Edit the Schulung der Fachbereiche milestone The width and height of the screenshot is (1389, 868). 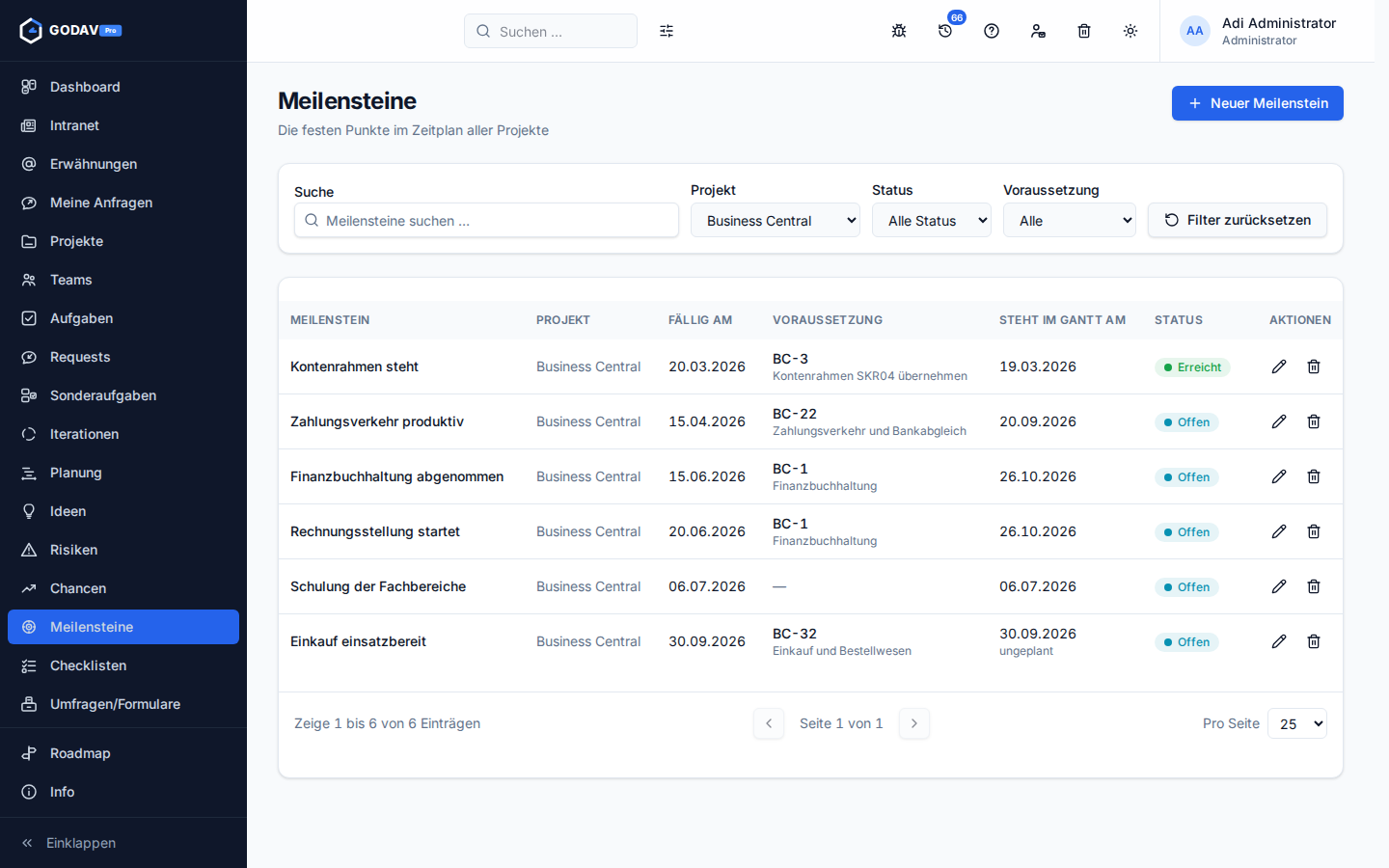[1279, 586]
